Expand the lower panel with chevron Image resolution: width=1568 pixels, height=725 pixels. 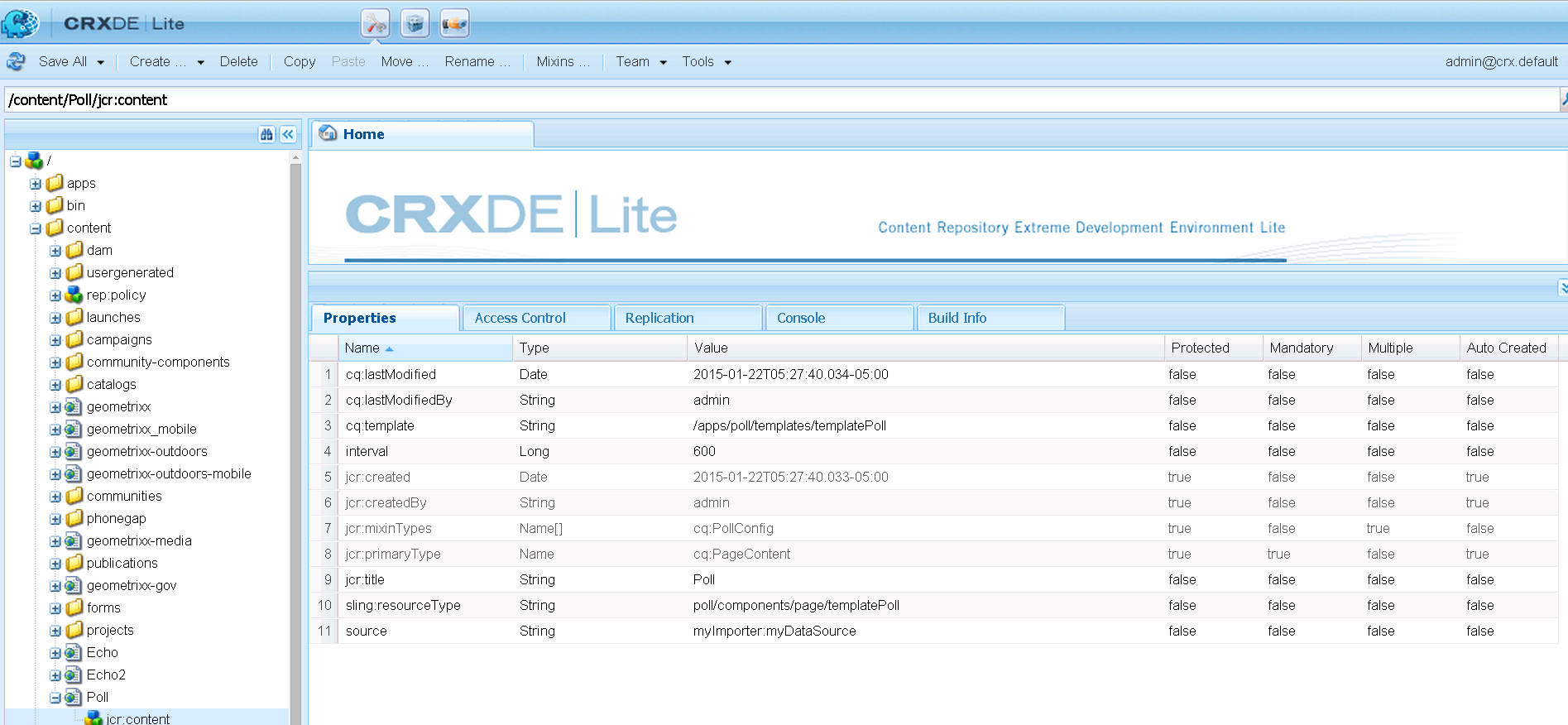(1563, 287)
